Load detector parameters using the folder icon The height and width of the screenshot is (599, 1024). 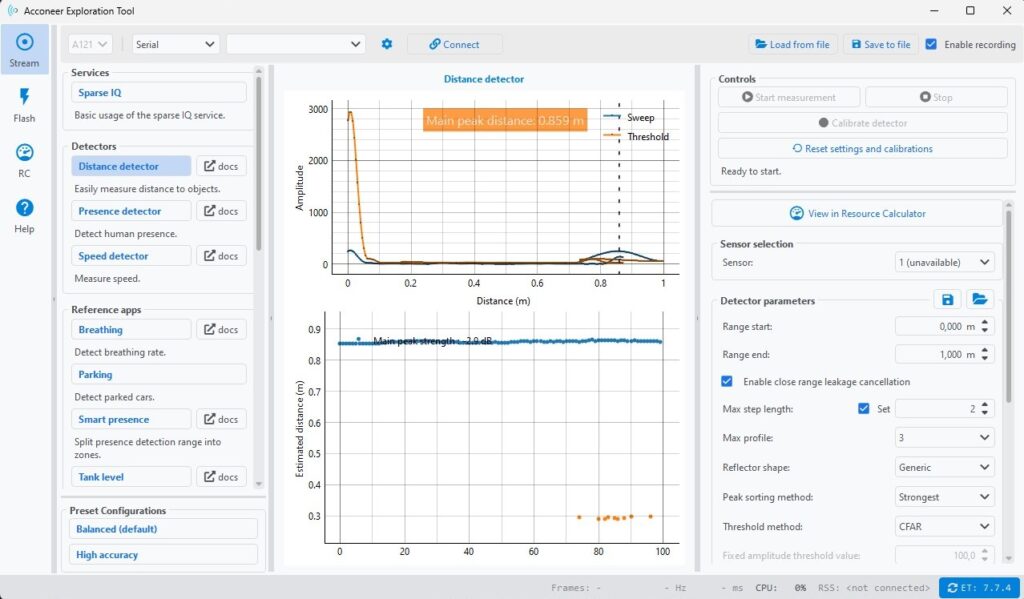pyautogui.click(x=979, y=299)
